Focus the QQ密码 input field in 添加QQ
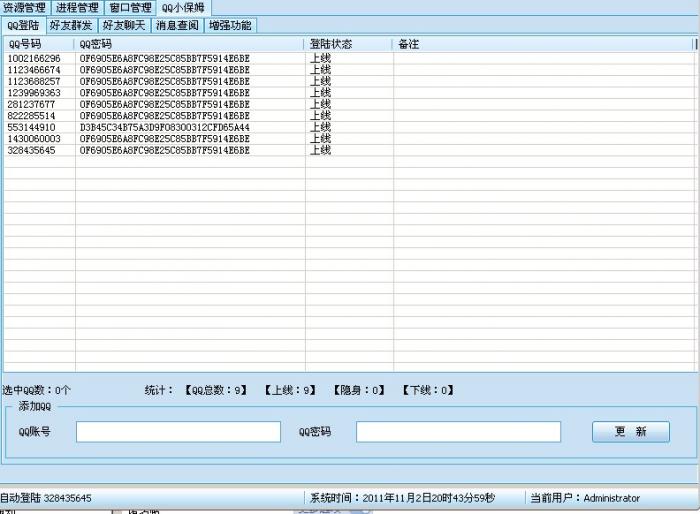The height and width of the screenshot is (514, 700). tap(458, 432)
